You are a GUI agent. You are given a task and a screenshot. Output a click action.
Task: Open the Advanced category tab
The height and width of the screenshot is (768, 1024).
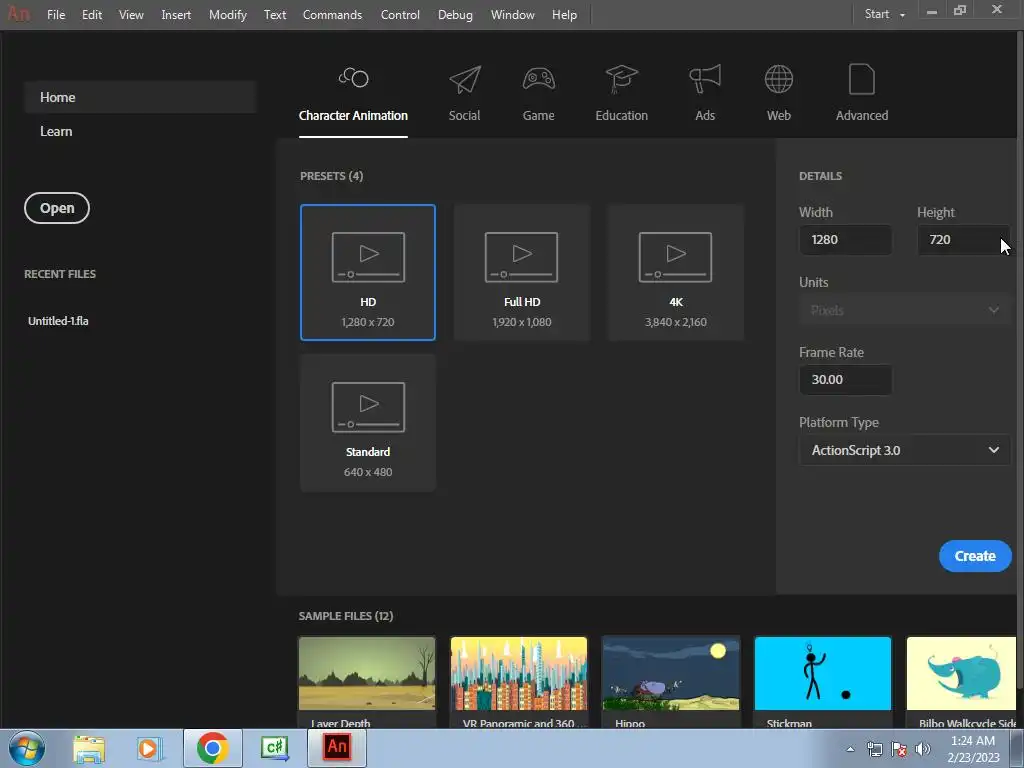pos(861,95)
